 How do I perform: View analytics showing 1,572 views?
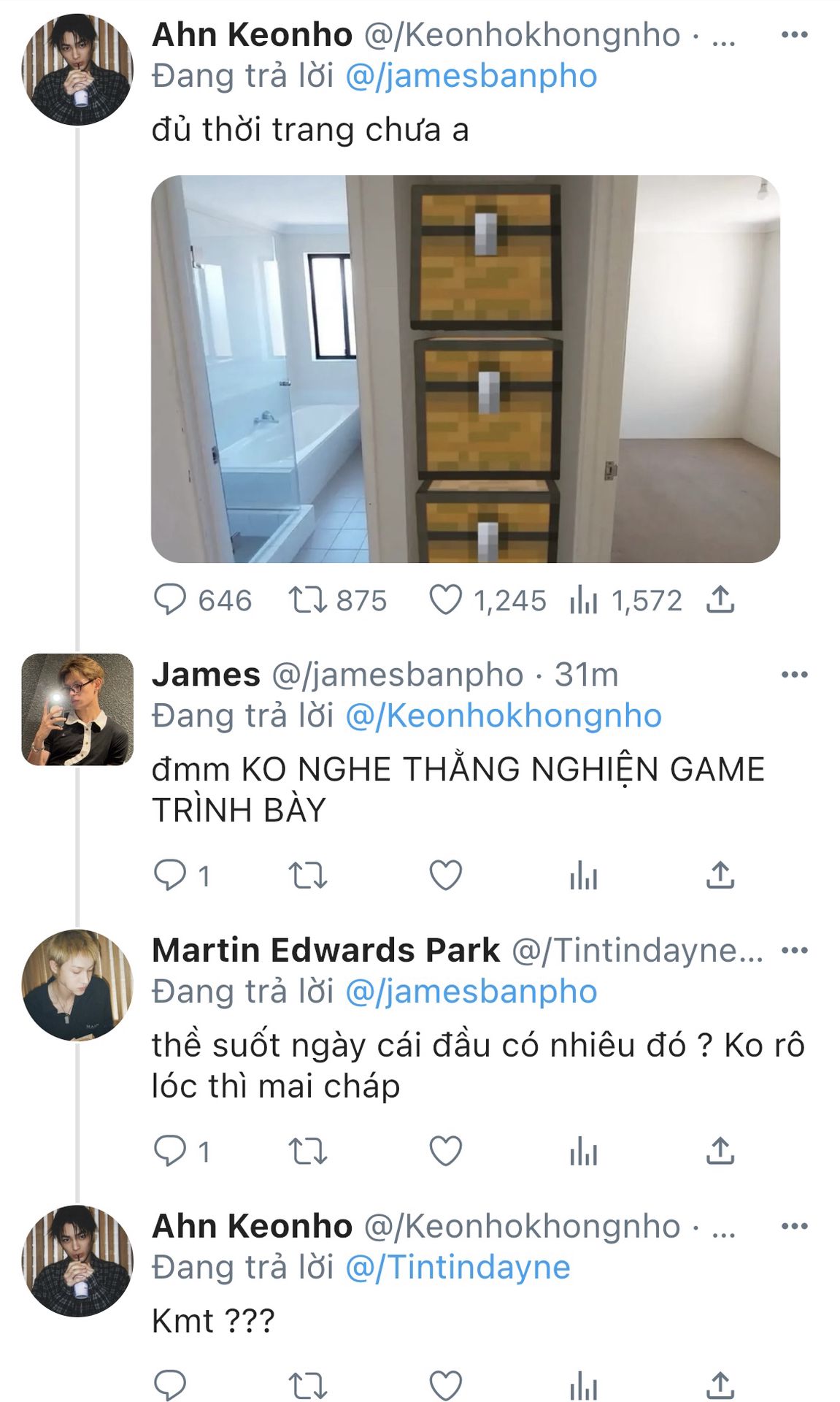[584, 600]
